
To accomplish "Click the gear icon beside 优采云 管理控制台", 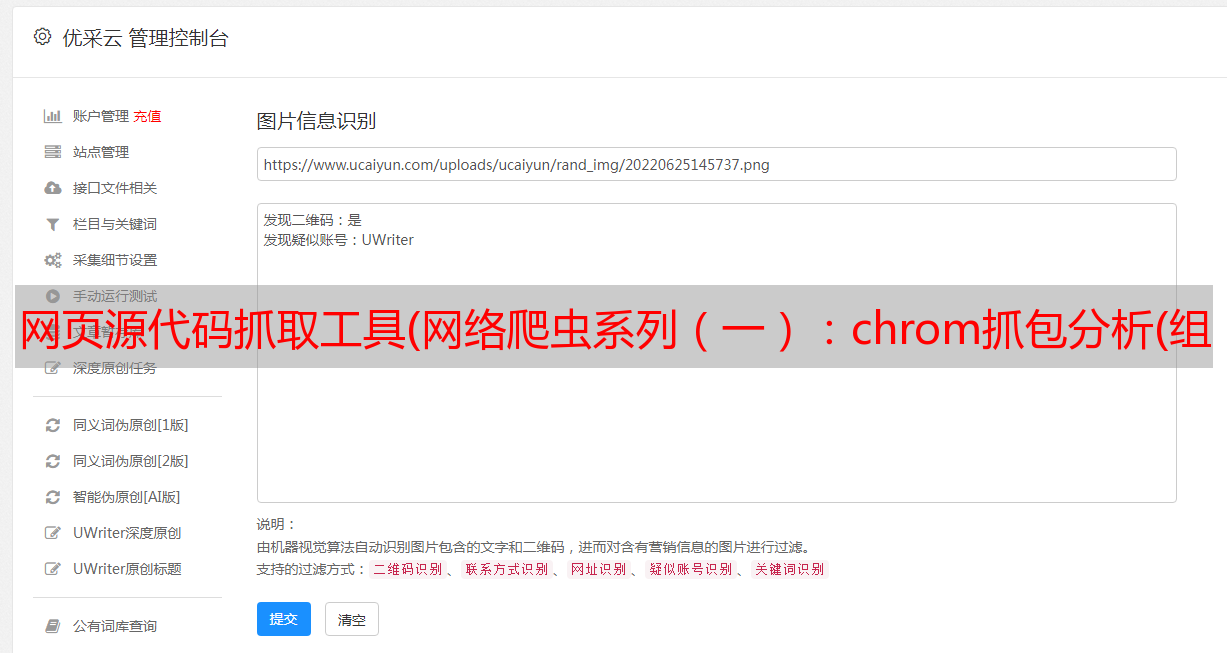I will coord(42,37).
